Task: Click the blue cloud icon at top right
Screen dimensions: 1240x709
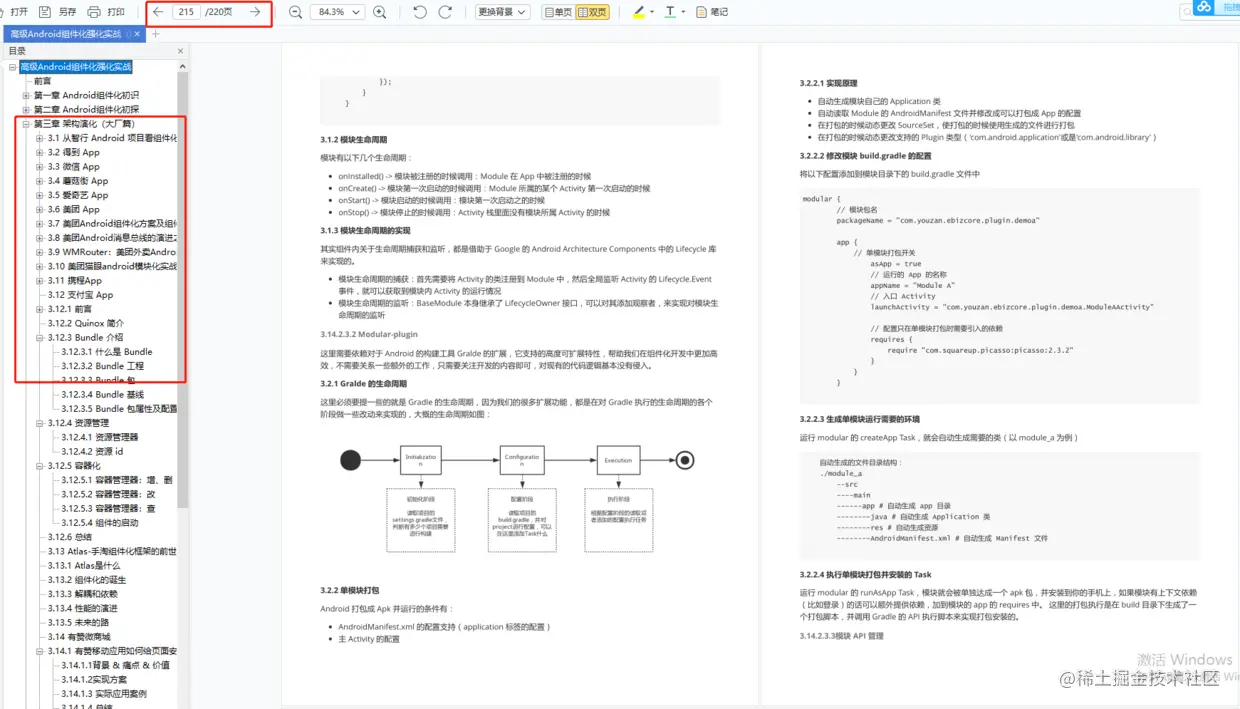Action: coord(1204,7)
